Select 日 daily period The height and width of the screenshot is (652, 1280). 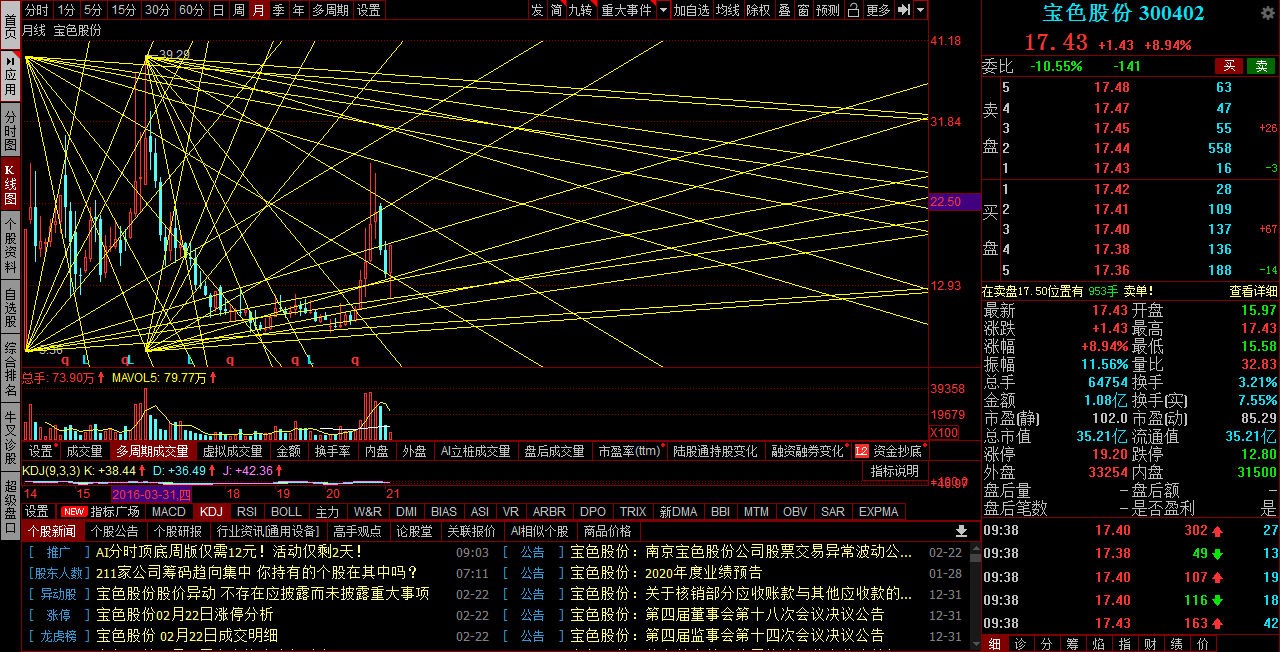pos(219,10)
